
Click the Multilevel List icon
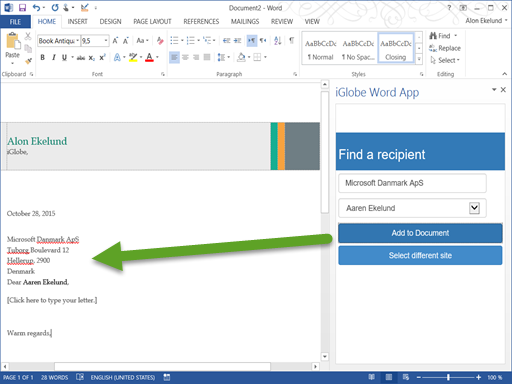(x=207, y=41)
